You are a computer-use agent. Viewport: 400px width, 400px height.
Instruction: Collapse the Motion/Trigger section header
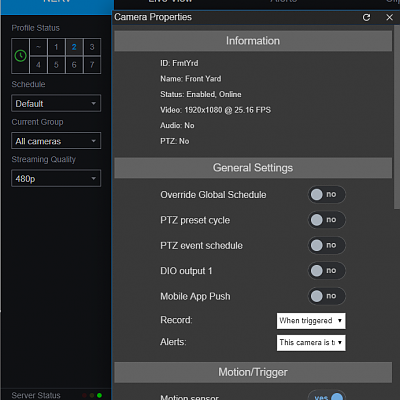[x=253, y=372]
